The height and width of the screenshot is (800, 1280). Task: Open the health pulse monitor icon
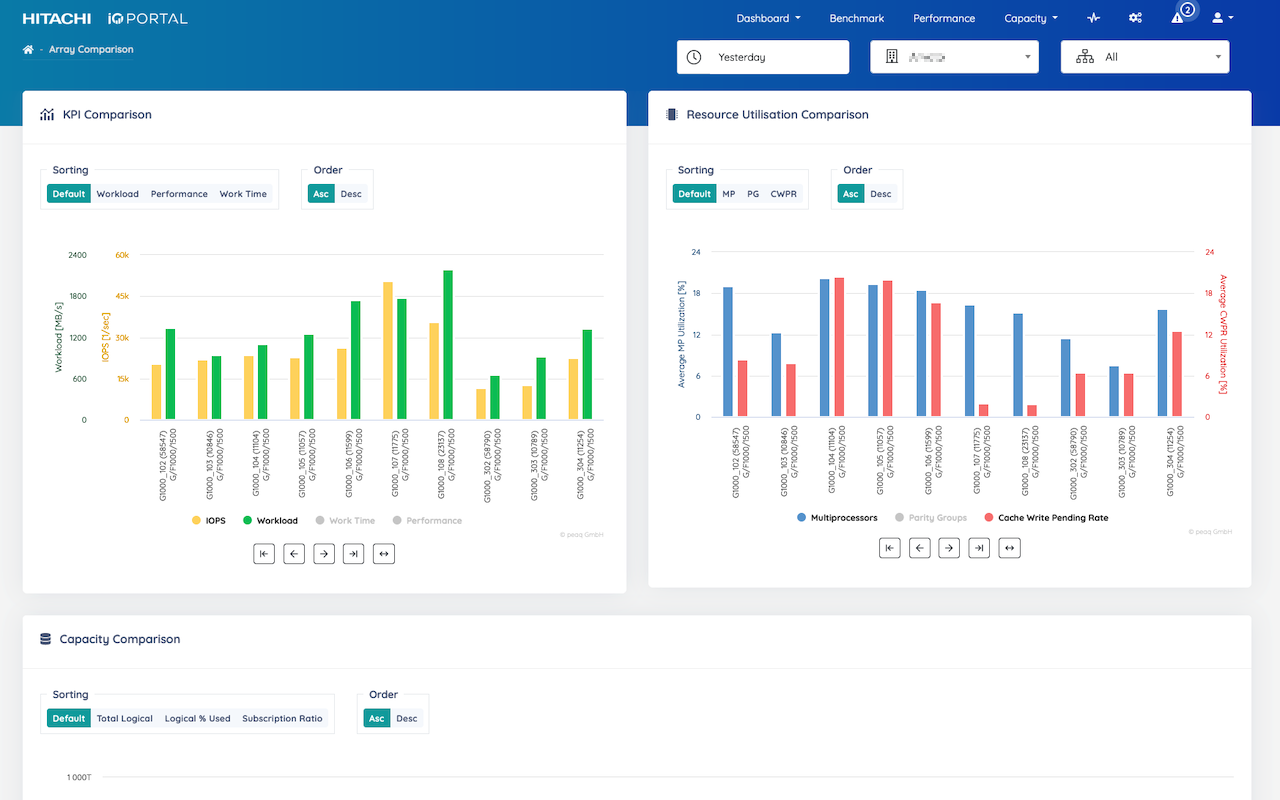(x=1094, y=18)
